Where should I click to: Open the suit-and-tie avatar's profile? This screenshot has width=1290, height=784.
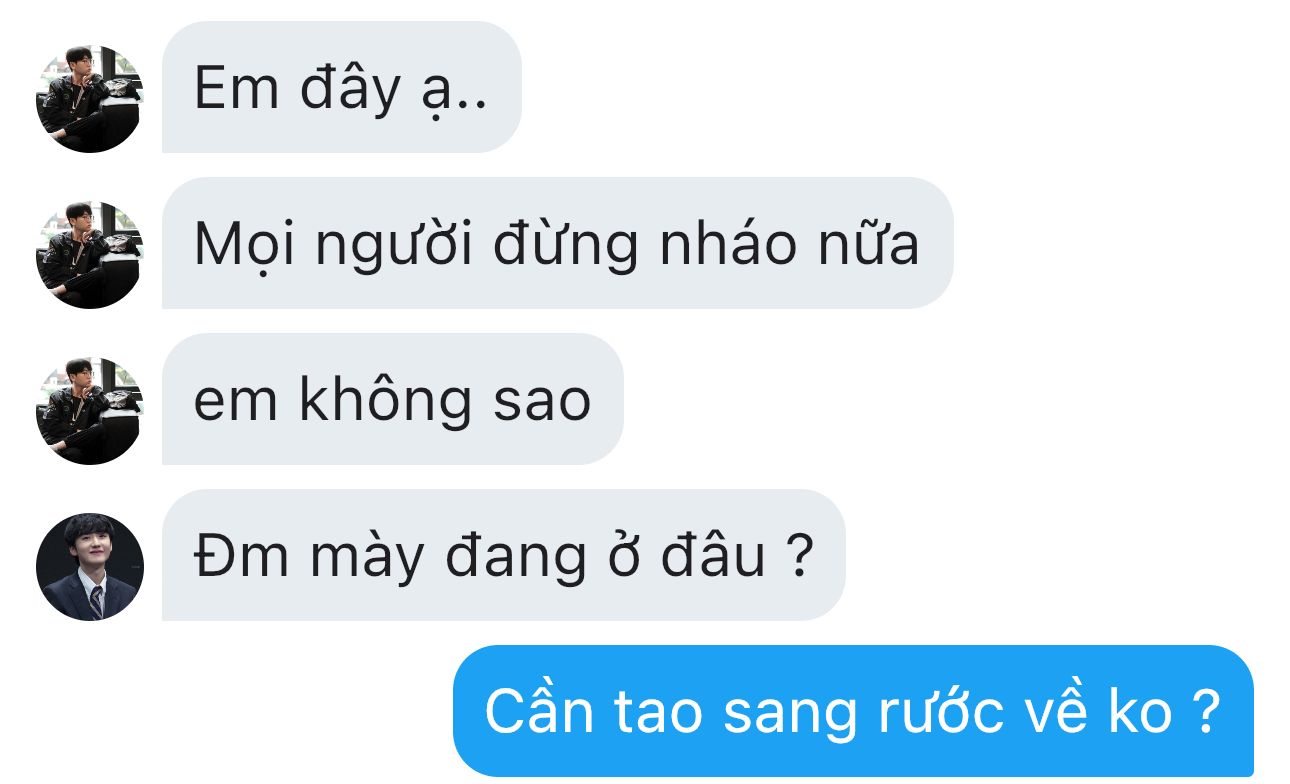(x=90, y=567)
